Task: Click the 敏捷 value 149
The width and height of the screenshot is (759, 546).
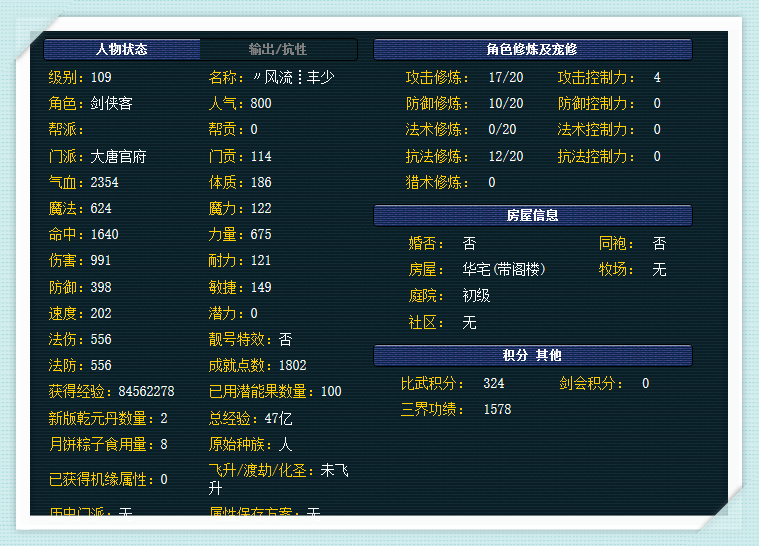Action: tap(261, 288)
